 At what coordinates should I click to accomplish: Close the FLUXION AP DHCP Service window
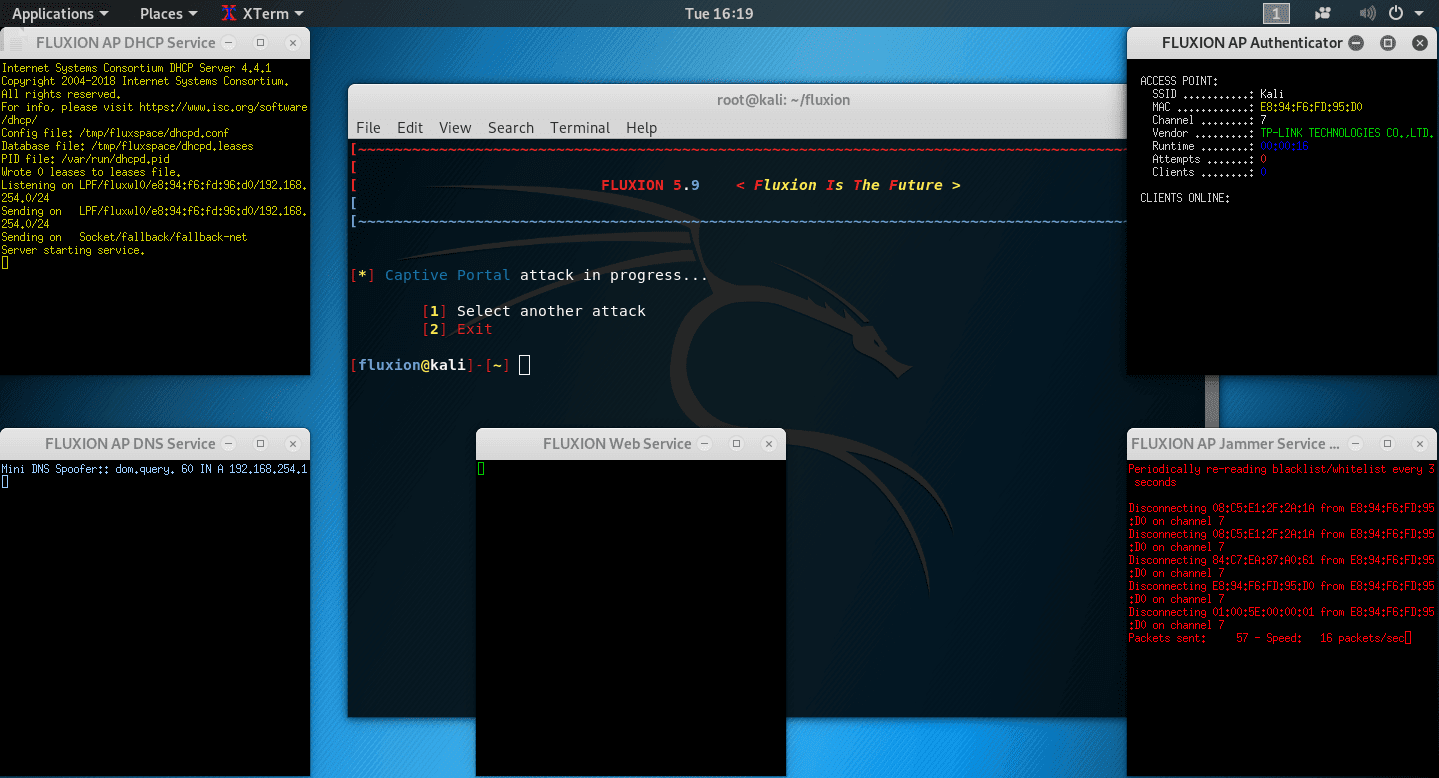coord(292,43)
